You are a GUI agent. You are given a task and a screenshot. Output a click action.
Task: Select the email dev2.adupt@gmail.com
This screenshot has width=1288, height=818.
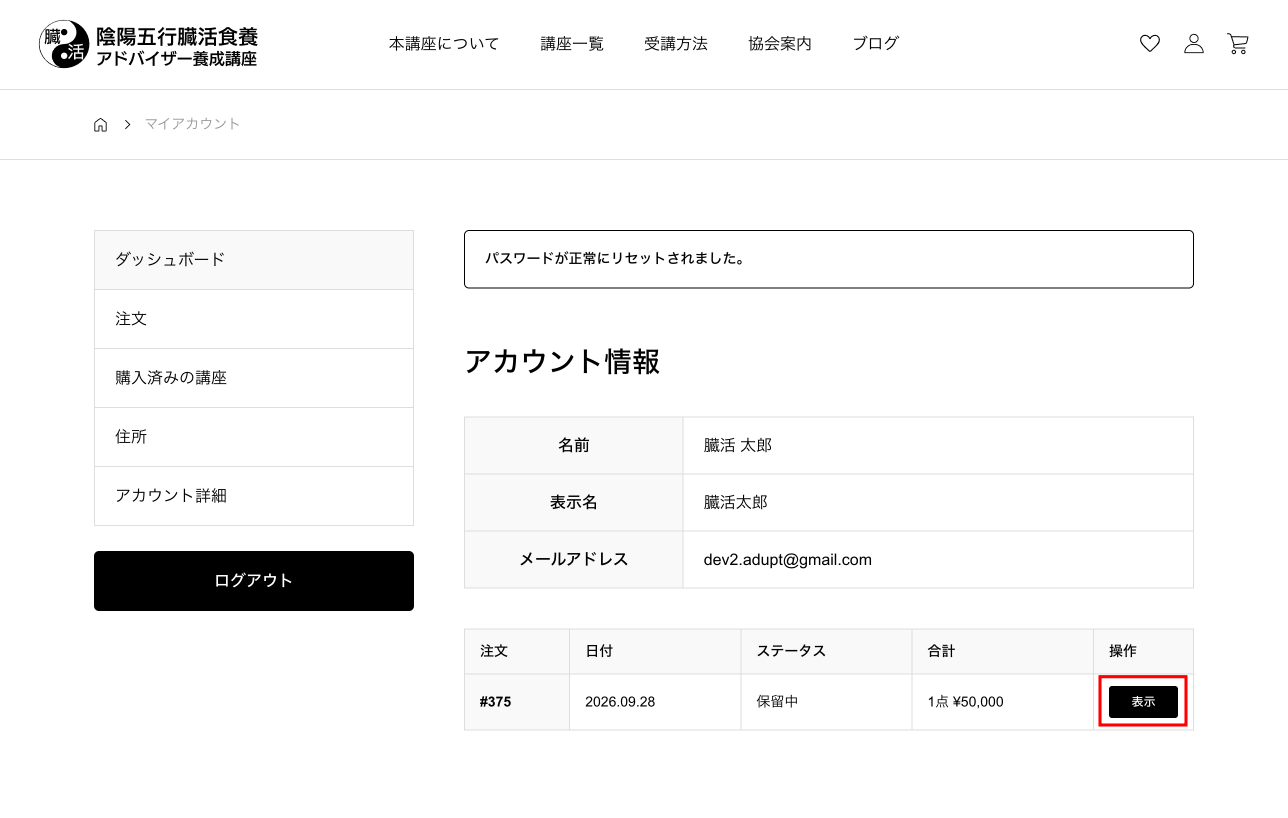click(788, 560)
